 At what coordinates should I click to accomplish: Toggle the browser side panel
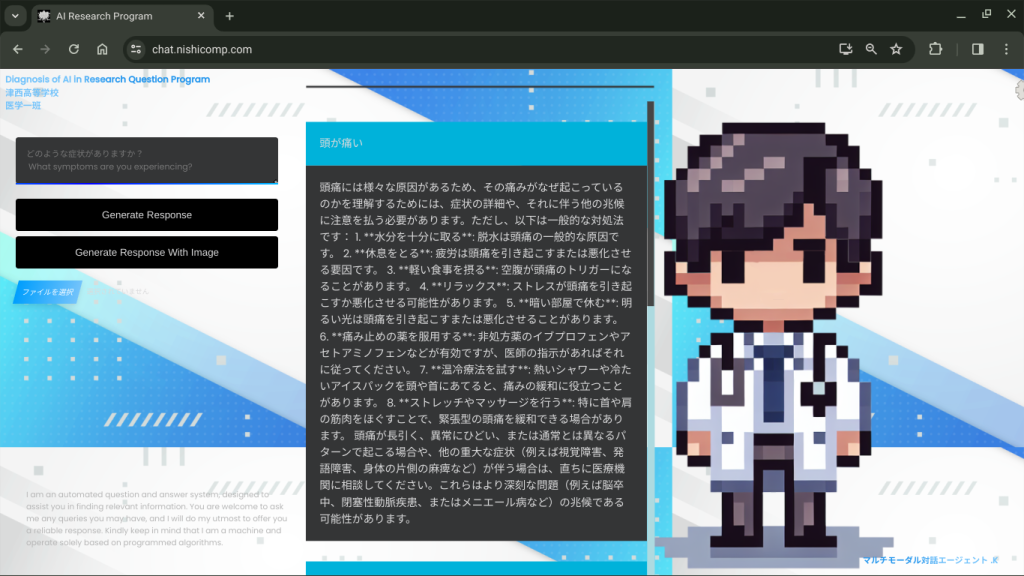[977, 49]
